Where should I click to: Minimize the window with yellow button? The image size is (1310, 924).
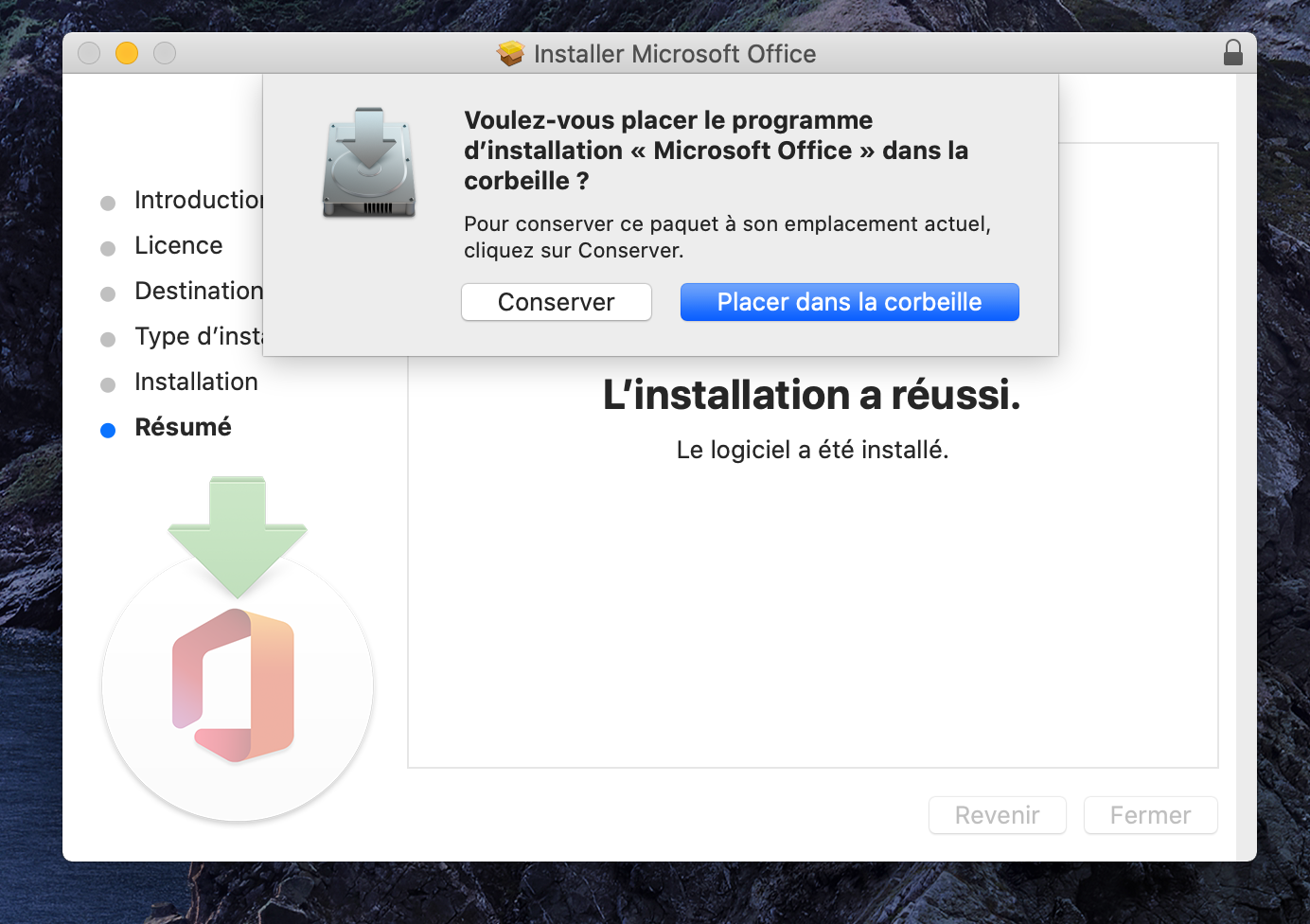pyautogui.click(x=127, y=53)
